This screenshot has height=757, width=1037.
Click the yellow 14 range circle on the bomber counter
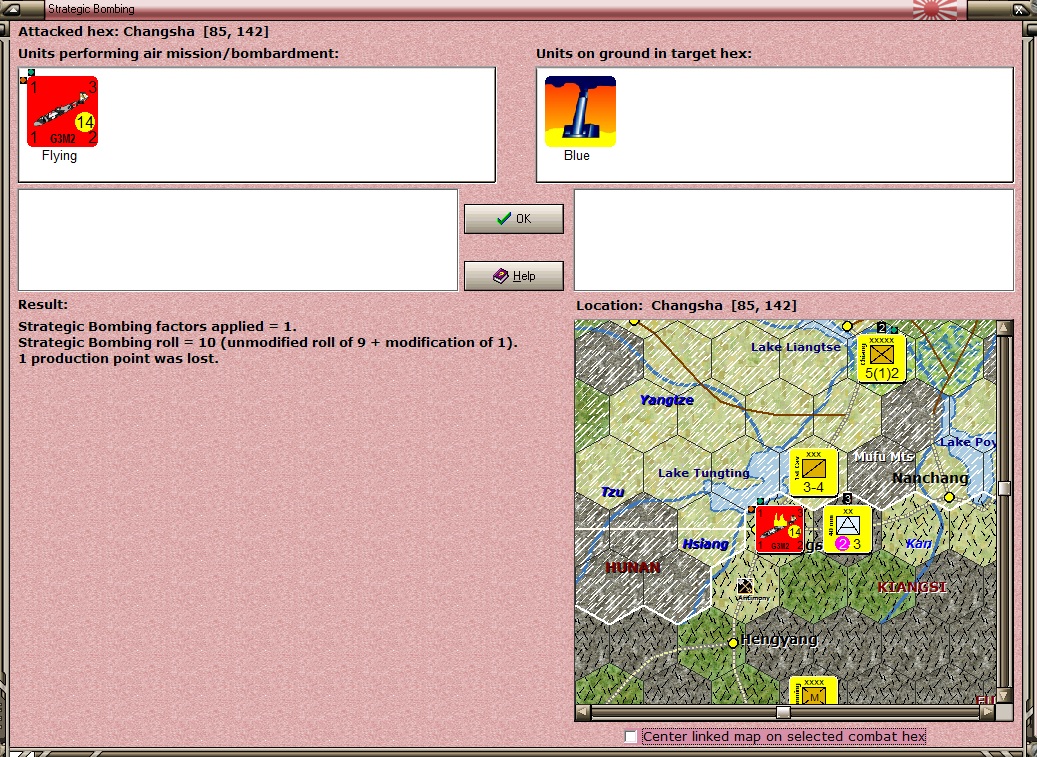coord(85,122)
